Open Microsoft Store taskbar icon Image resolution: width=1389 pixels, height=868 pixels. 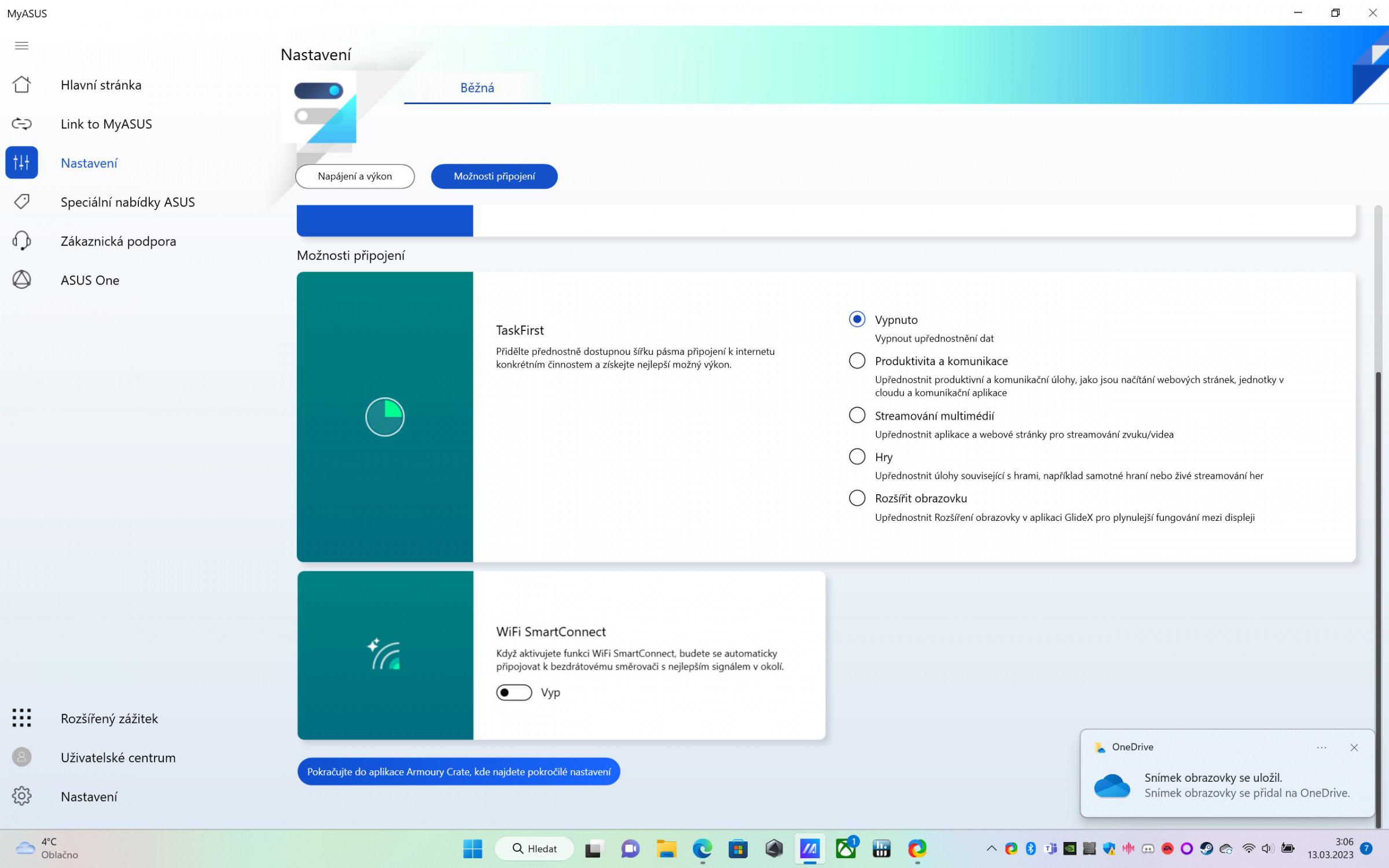pos(738,849)
